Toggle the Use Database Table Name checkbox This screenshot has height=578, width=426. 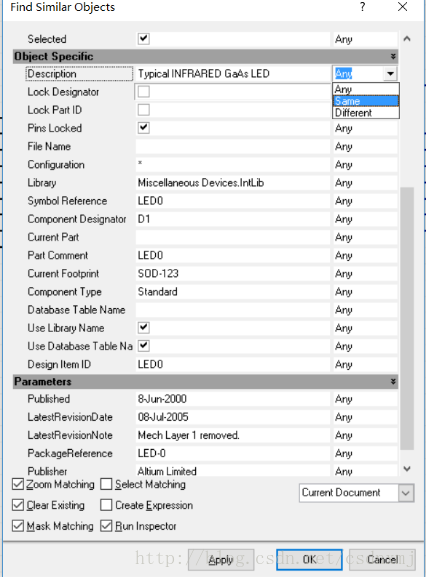click(144, 346)
